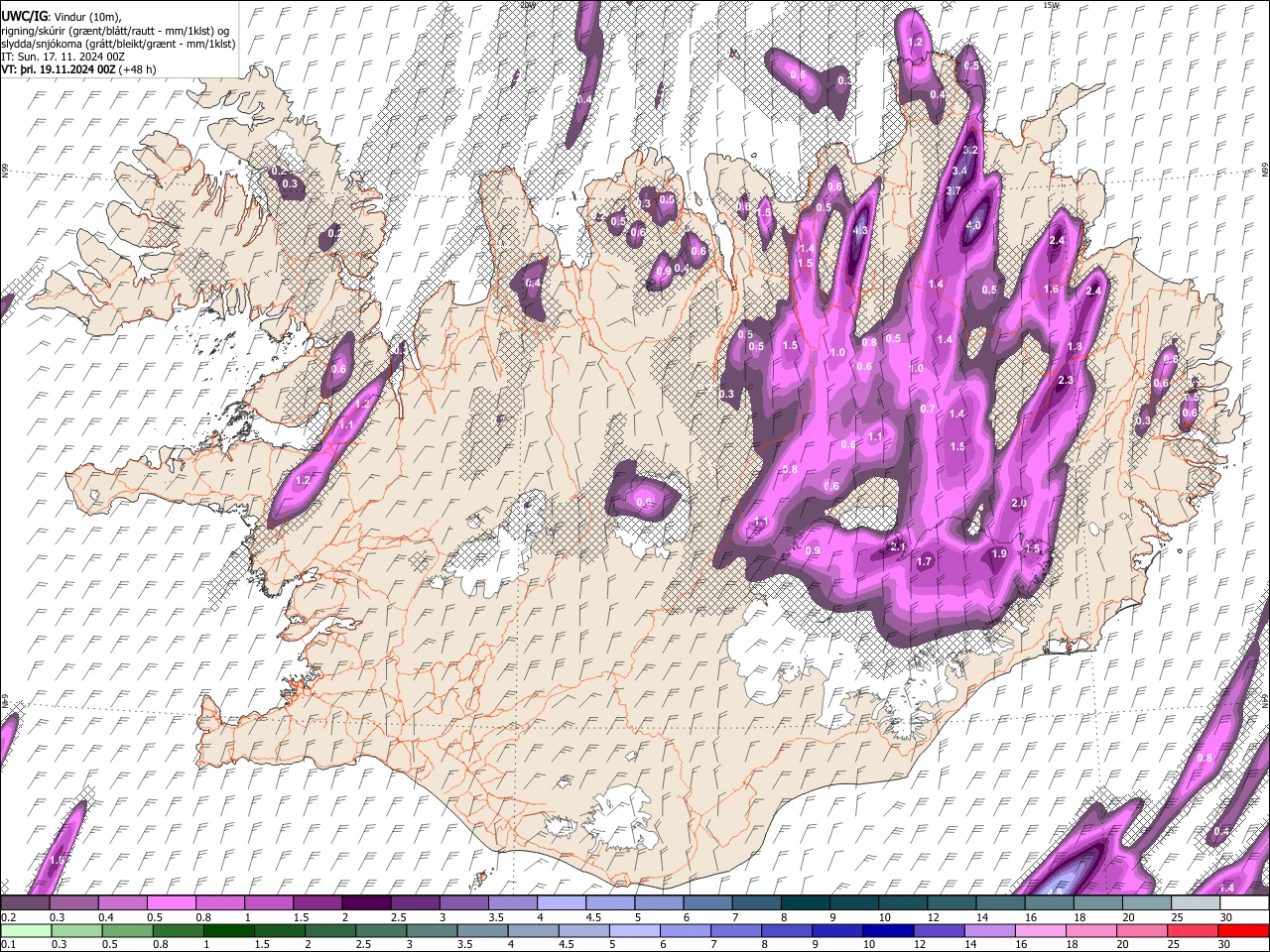Click the 4.0 precipitation value on the map
This screenshot has width=1270, height=952.
973,225
